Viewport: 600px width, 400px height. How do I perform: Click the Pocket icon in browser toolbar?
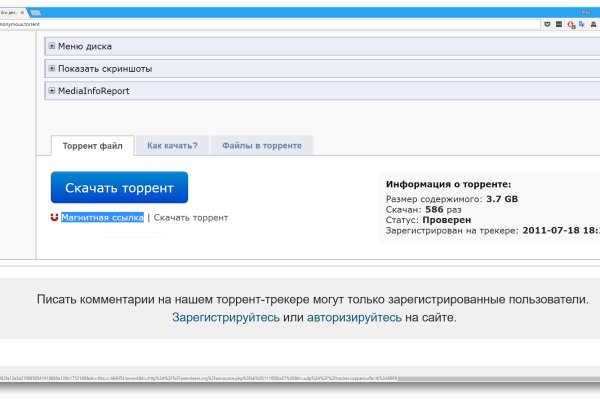[x=548, y=24]
